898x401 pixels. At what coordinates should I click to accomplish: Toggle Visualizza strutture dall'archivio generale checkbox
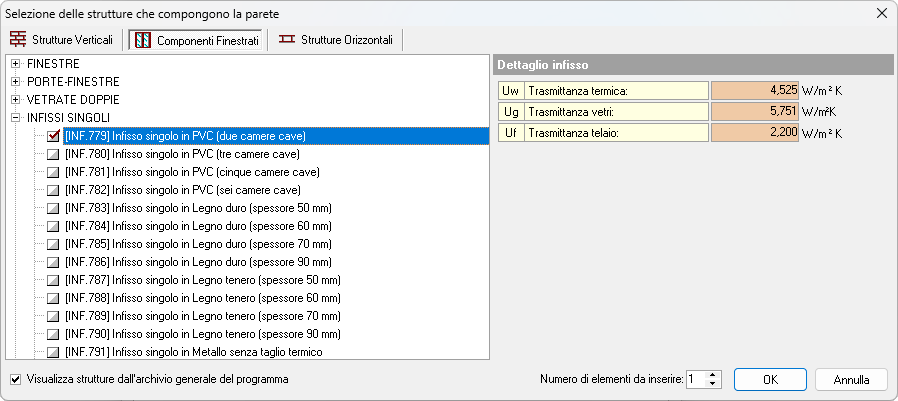pyautogui.click(x=15, y=380)
